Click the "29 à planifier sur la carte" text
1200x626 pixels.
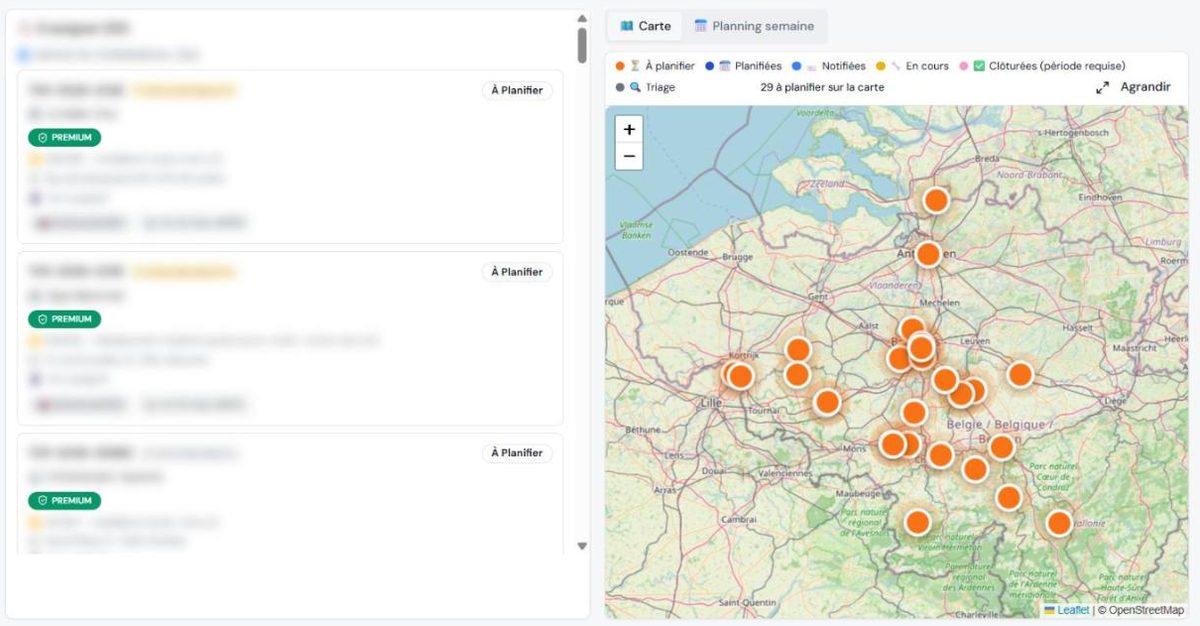click(822, 87)
